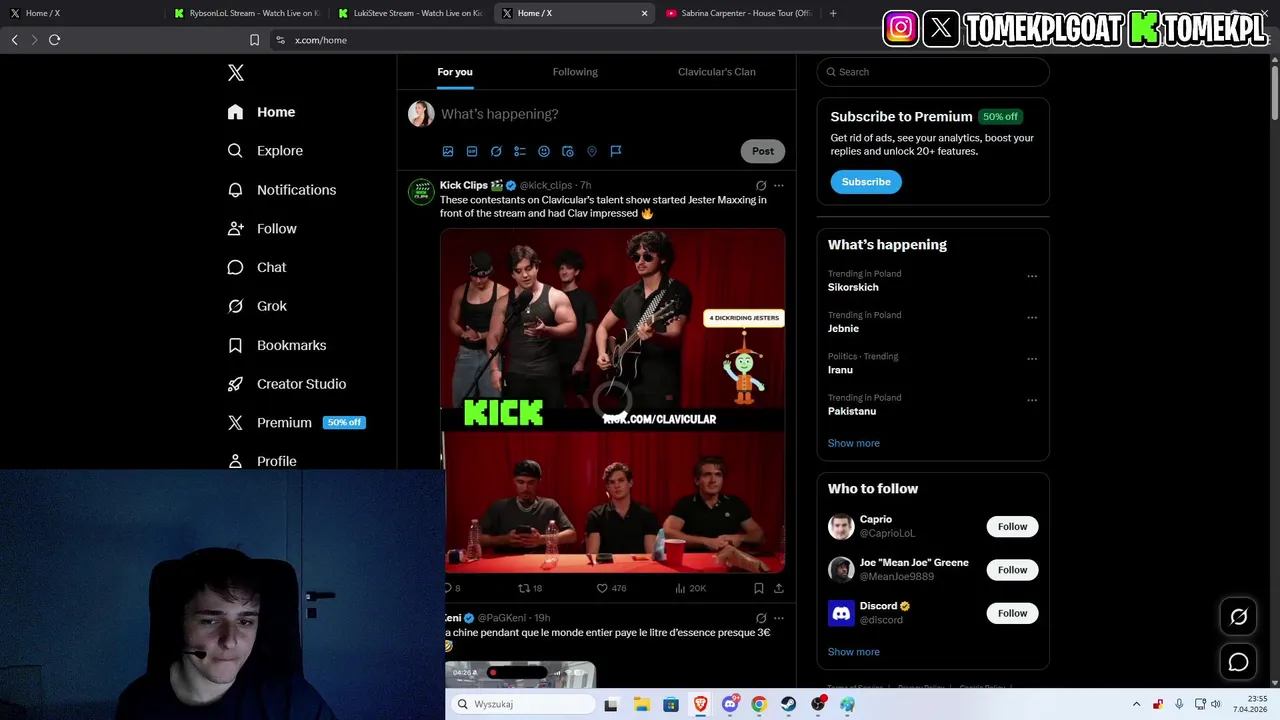1280x720 pixels.
Task: Share the Kick Clips post
Action: [x=779, y=588]
